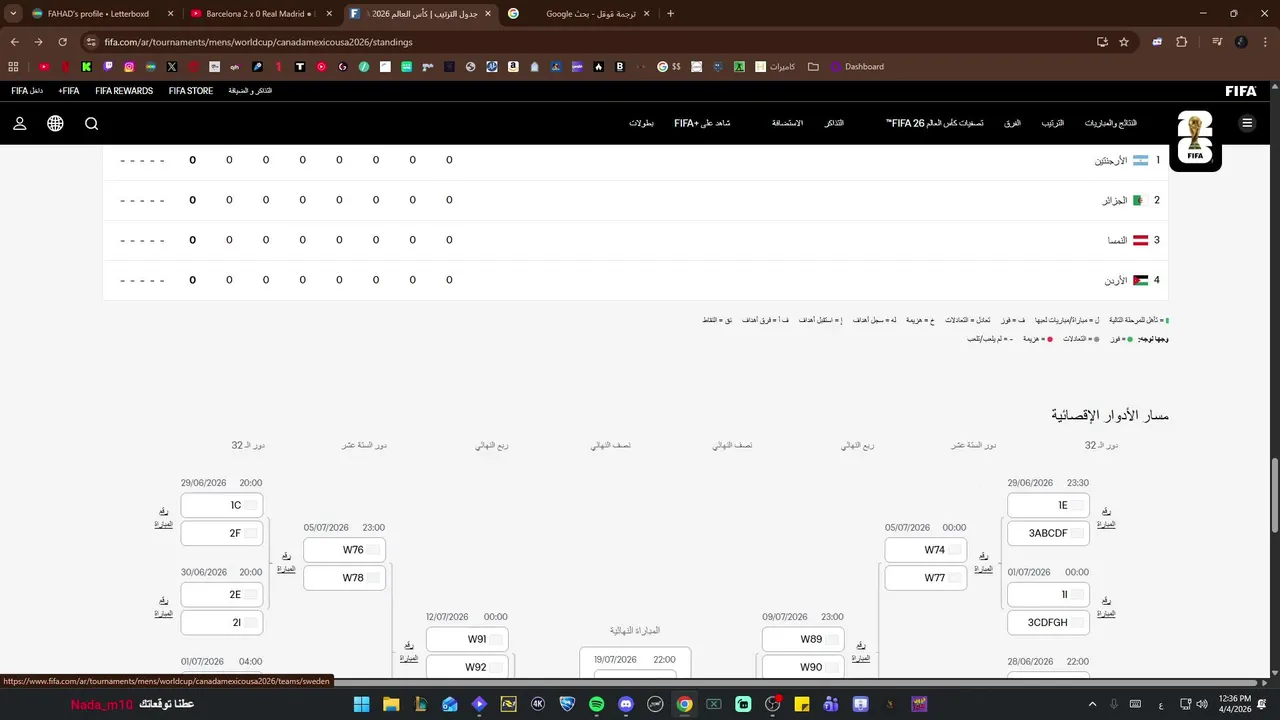Reload the current page
Image resolution: width=1280 pixels, height=720 pixels.
click(62, 42)
